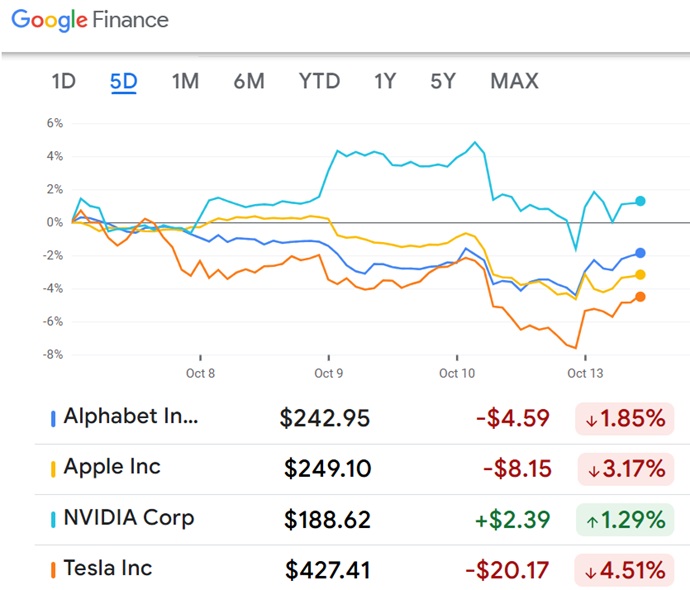Open the NVIDIA Corp stock row
This screenshot has width=690, height=590.
click(x=129, y=518)
